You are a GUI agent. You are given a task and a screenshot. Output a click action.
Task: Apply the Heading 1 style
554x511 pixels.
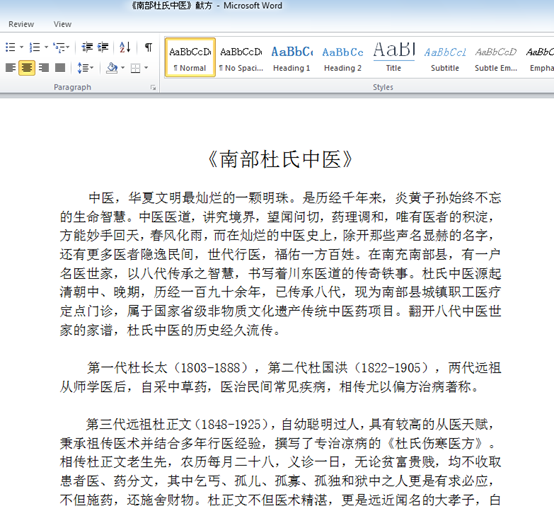tap(292, 57)
